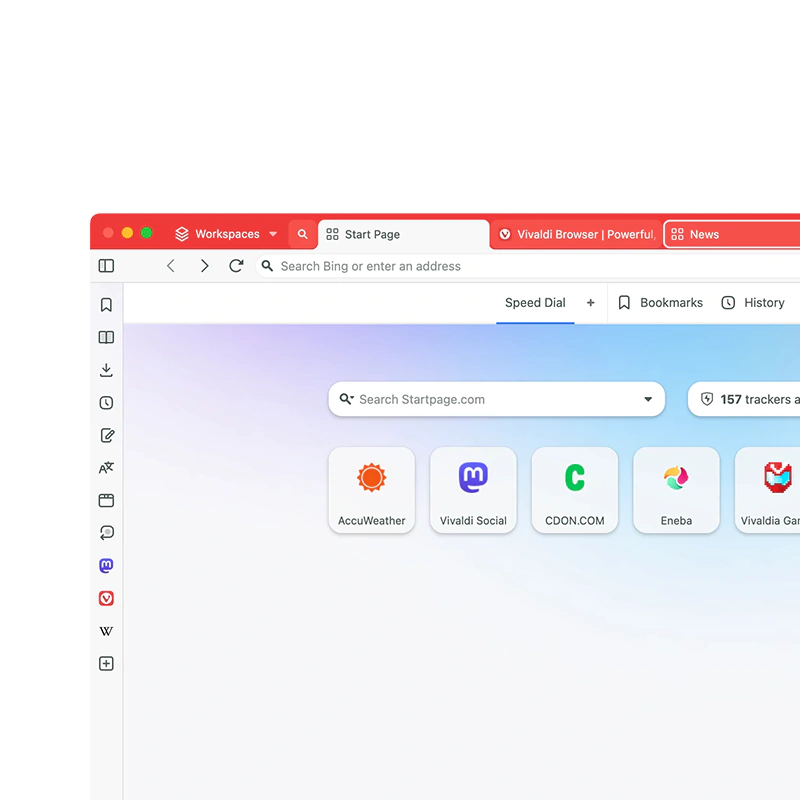
Task: Go back to previous page
Action: point(171,266)
